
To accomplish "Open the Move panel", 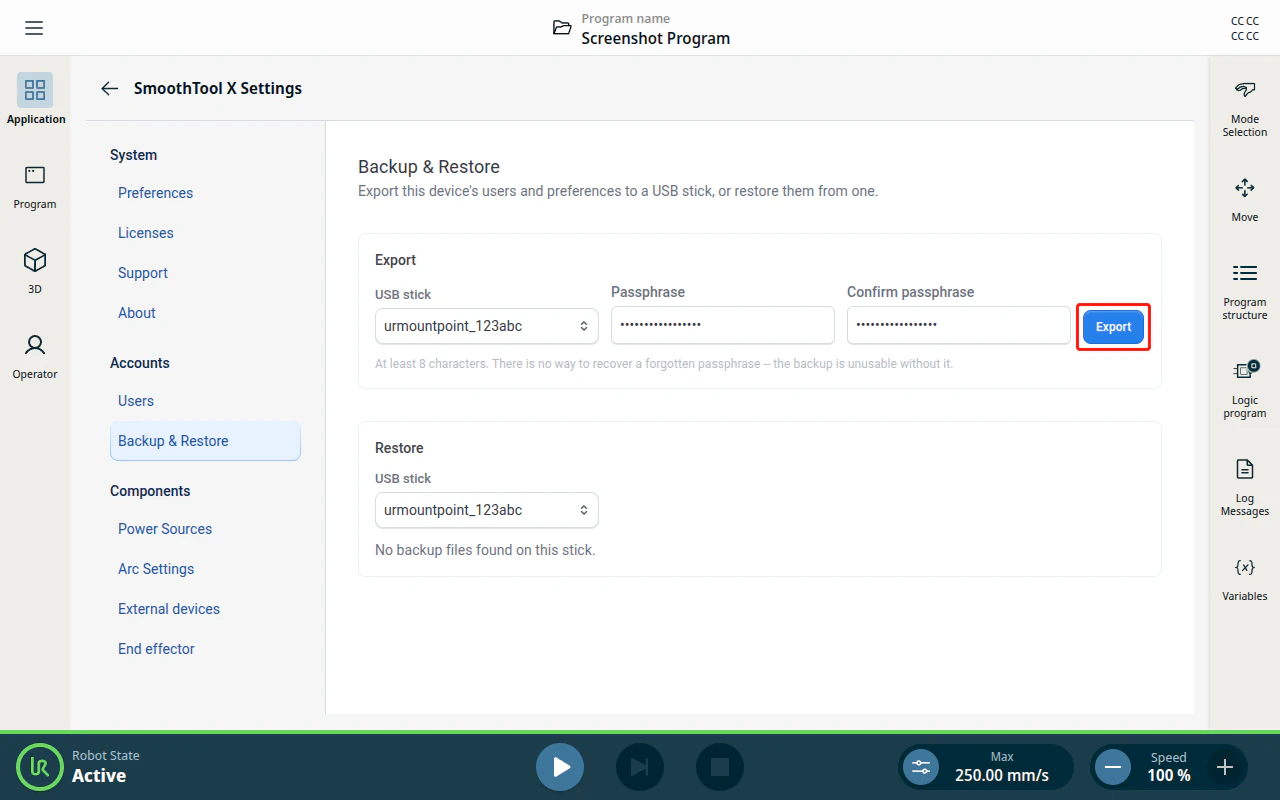I will coord(1245,199).
